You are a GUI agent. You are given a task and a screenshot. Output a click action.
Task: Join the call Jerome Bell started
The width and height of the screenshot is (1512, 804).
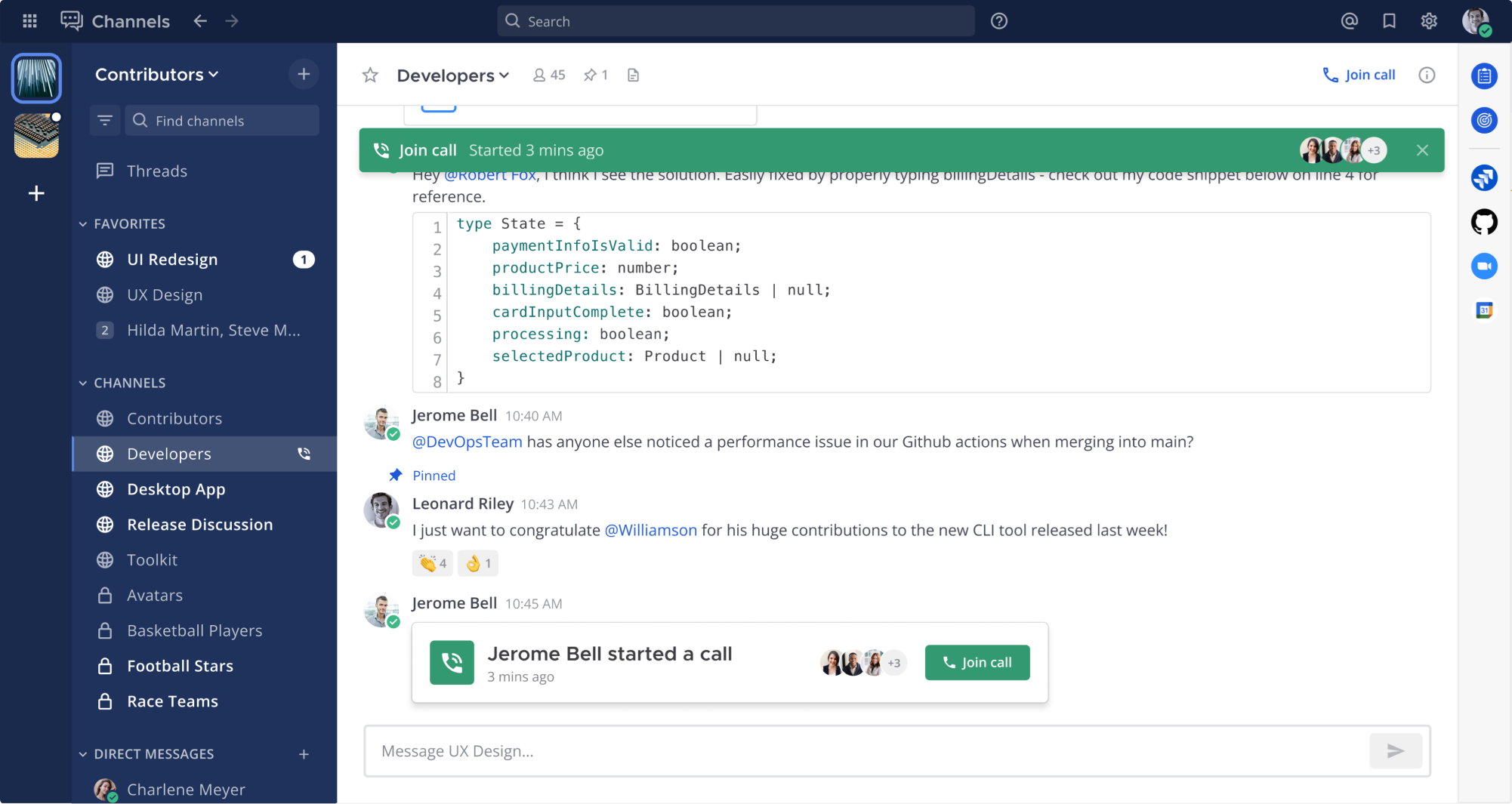(x=977, y=662)
